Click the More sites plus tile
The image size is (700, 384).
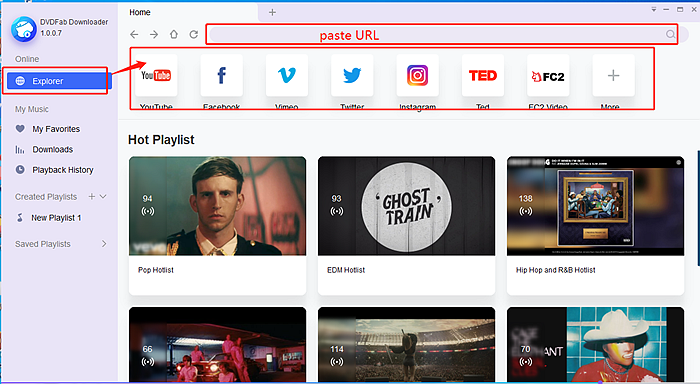613,75
